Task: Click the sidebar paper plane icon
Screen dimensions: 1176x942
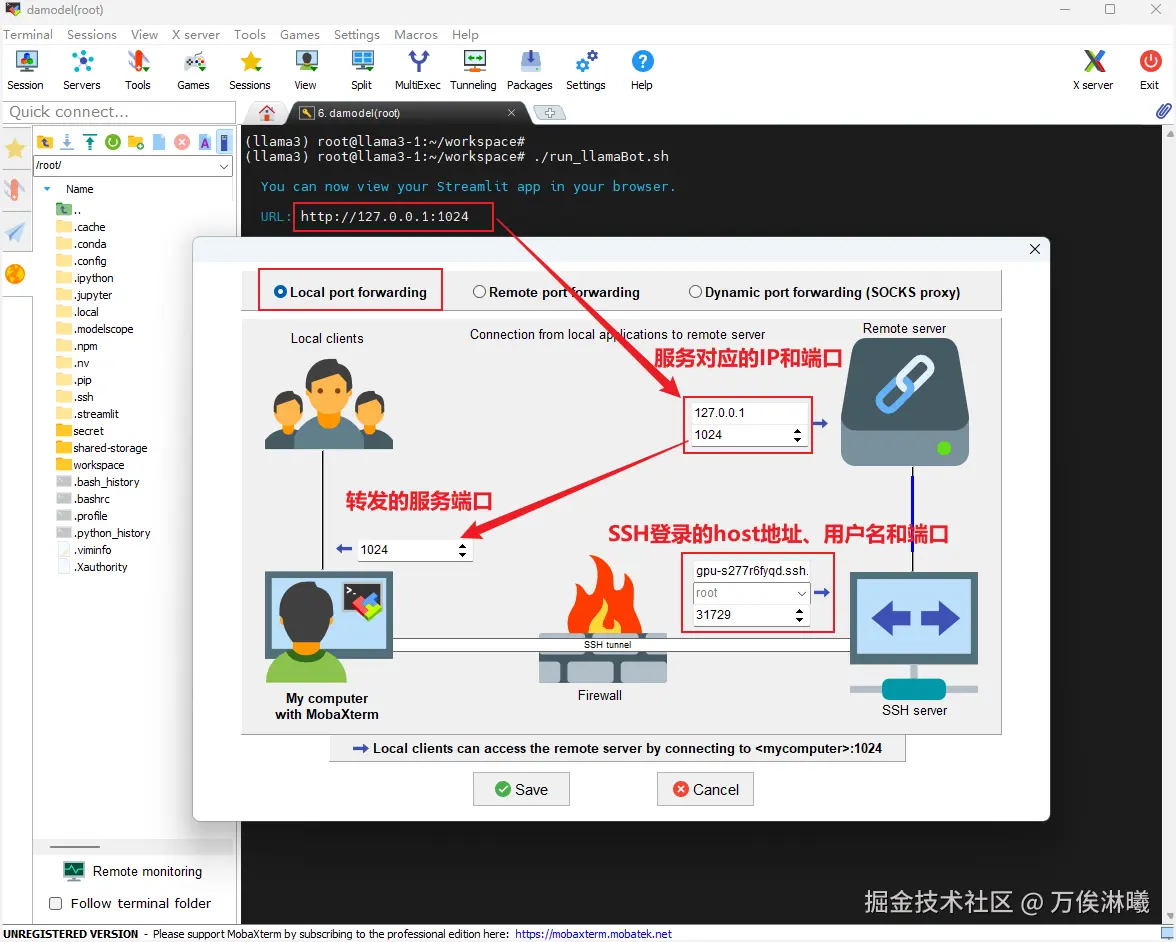Action: (x=15, y=232)
